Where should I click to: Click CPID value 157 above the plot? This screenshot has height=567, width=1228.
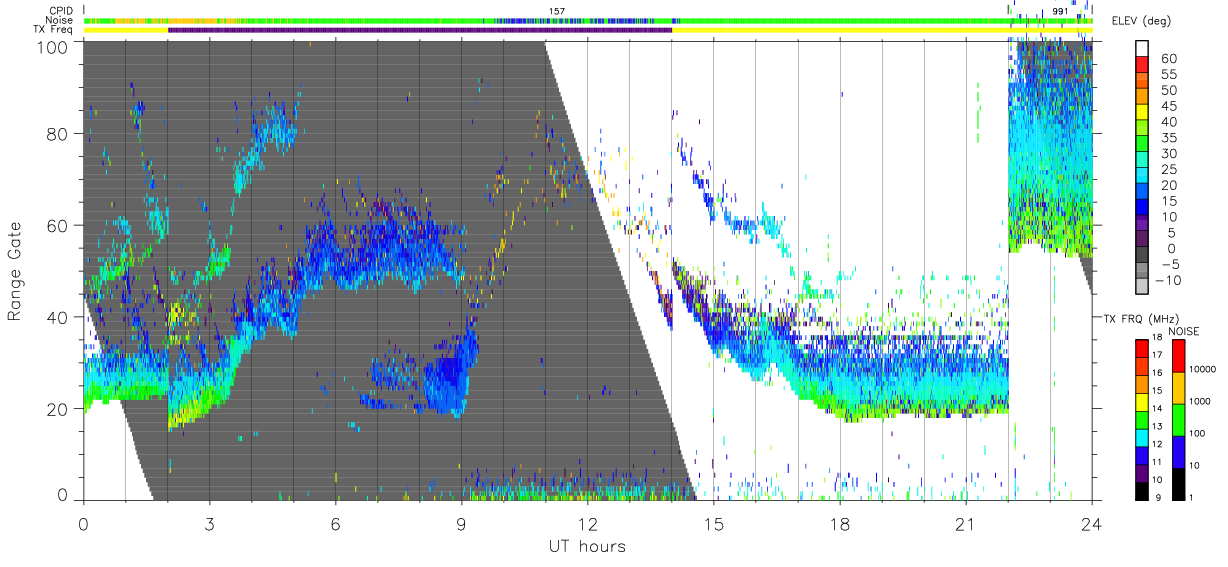coord(557,11)
